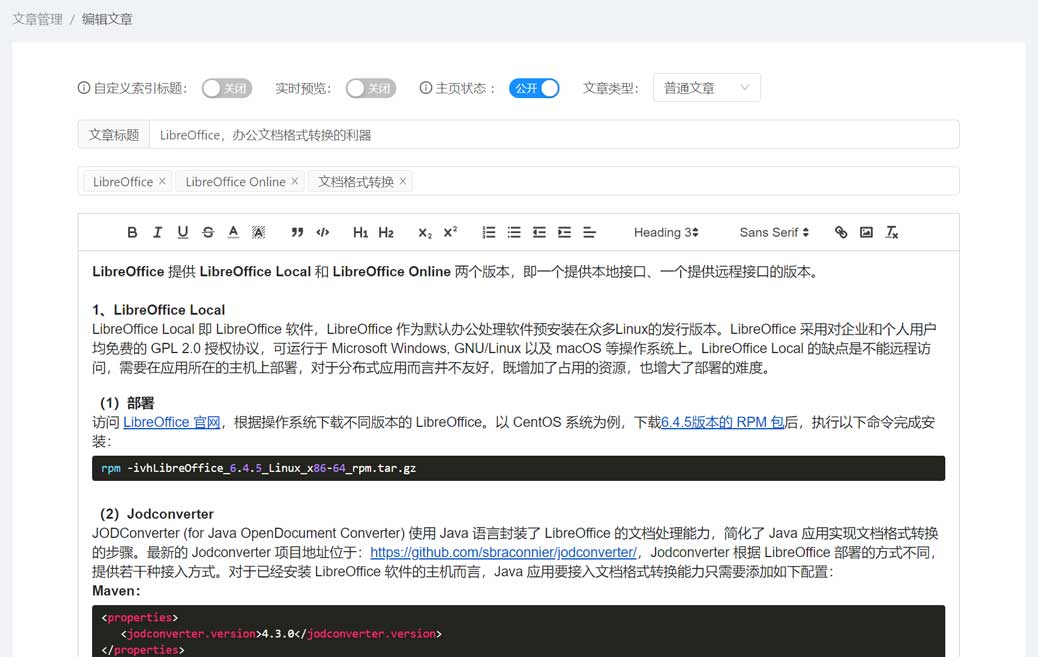The height and width of the screenshot is (657, 1038).
Task: Insert an image into the article
Action: 866,232
